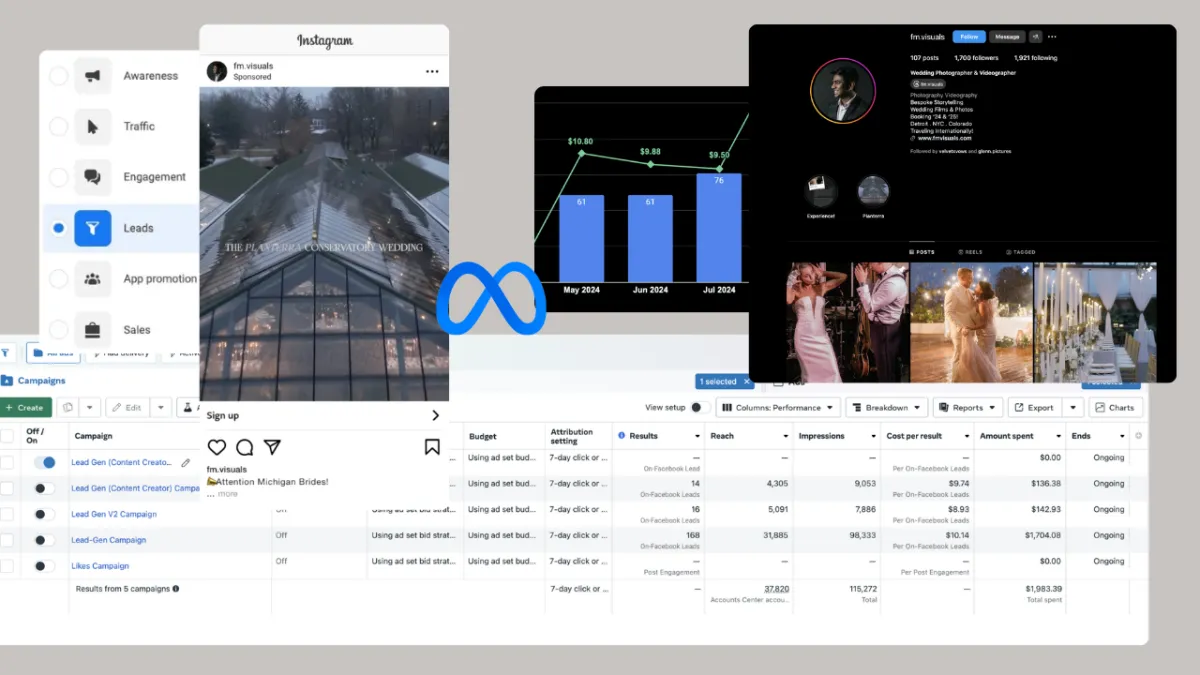
Task: Open the Breakdown dropdown
Action: pyautogui.click(x=886, y=408)
